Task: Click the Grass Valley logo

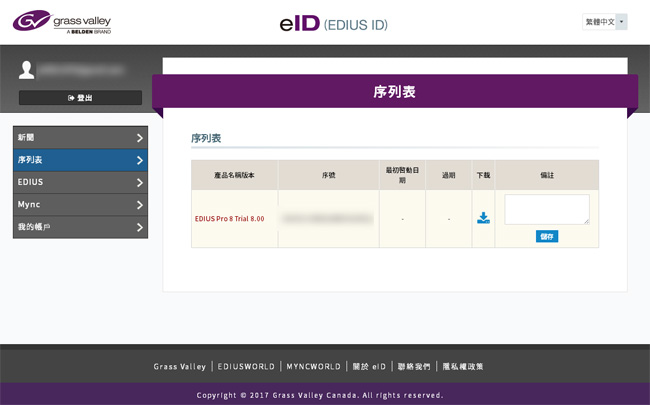Action: [x=63, y=22]
